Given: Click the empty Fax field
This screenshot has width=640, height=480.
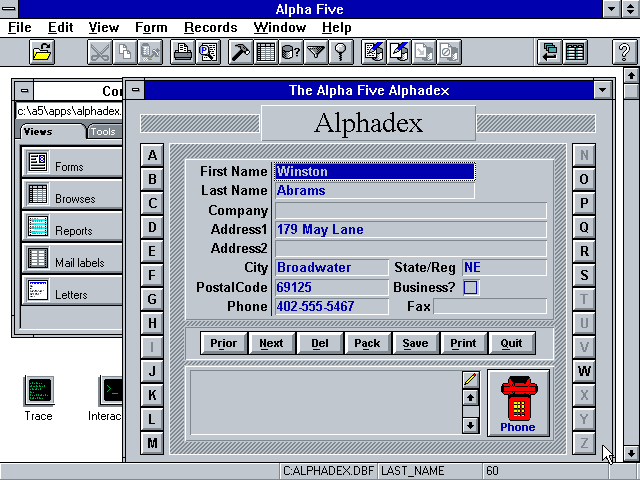Looking at the screenshot, I should 490,307.
